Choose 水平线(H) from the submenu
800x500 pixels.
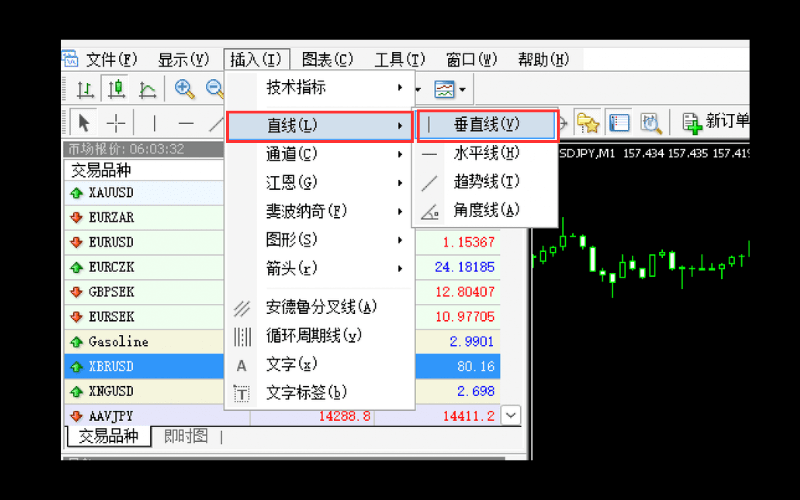click(x=485, y=153)
